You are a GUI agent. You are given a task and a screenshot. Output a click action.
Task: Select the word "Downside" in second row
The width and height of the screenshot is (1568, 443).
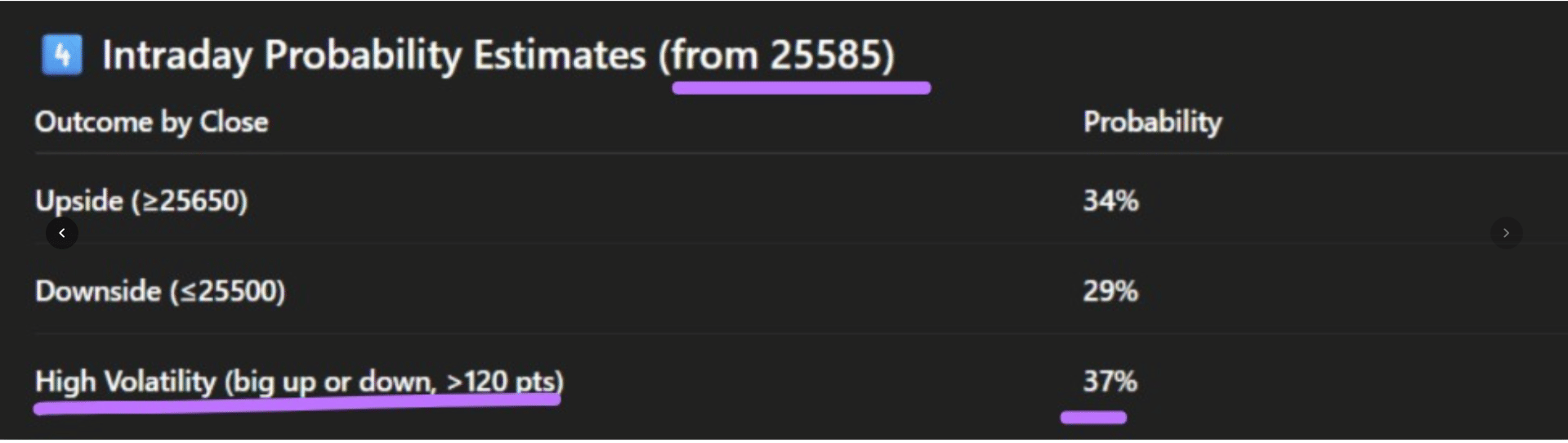click(x=98, y=291)
